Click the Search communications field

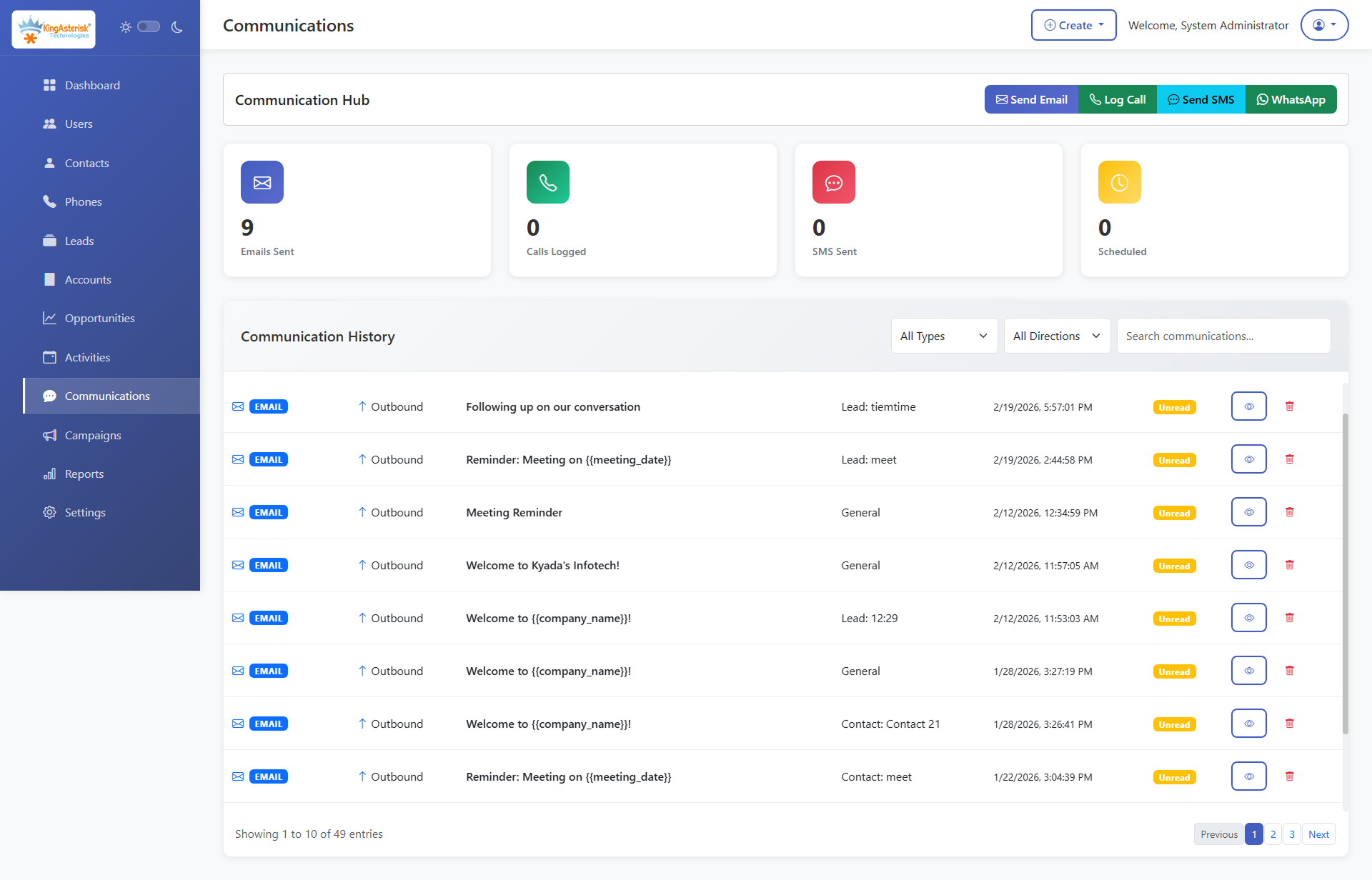click(1223, 336)
